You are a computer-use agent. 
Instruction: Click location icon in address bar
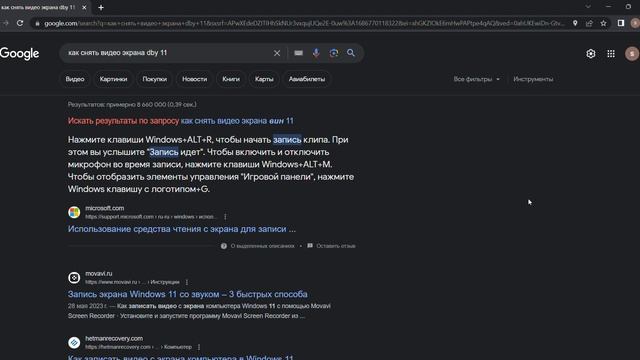[x=575, y=23]
